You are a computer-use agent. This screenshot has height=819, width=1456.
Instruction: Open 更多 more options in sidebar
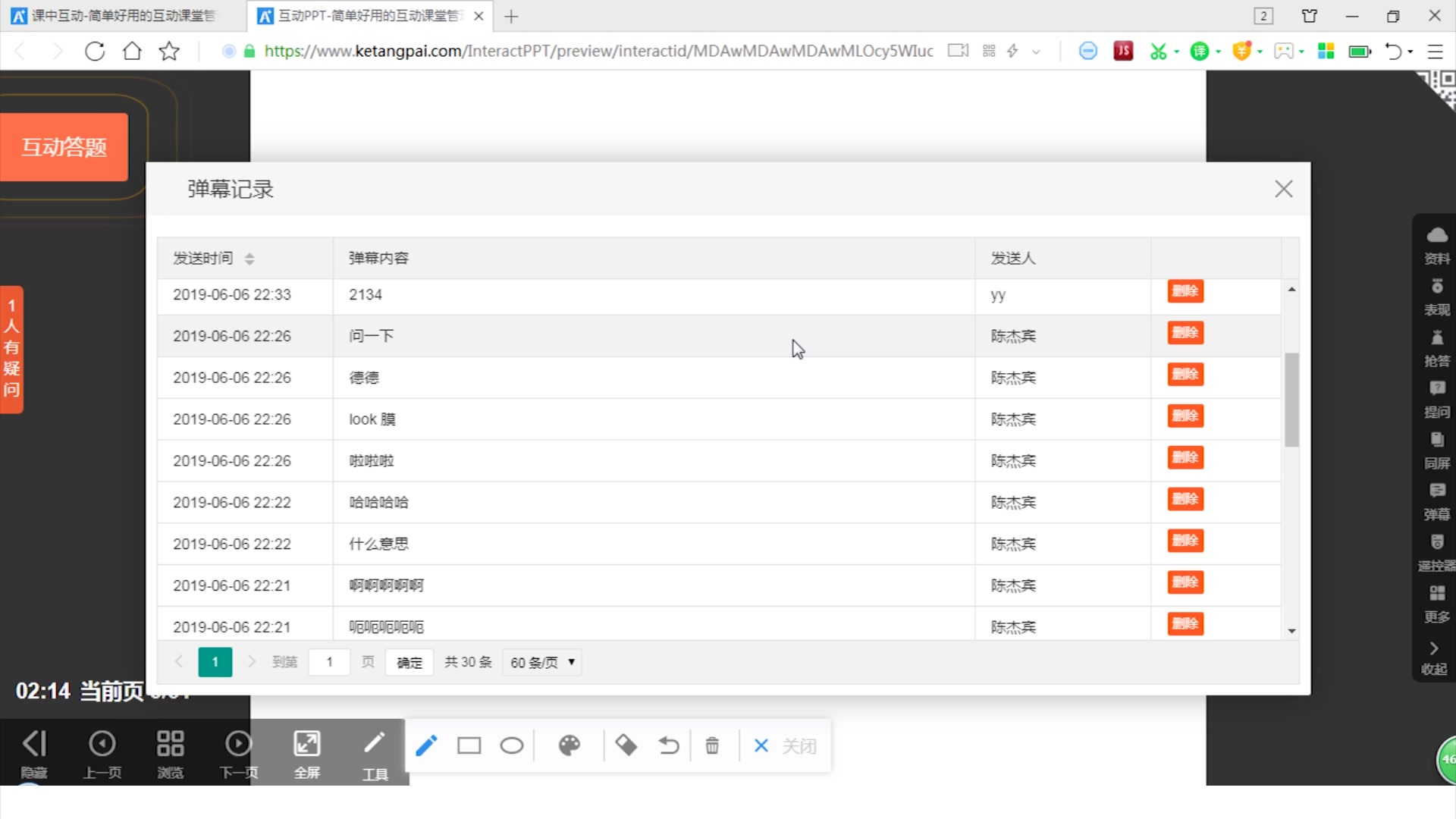[1437, 605]
